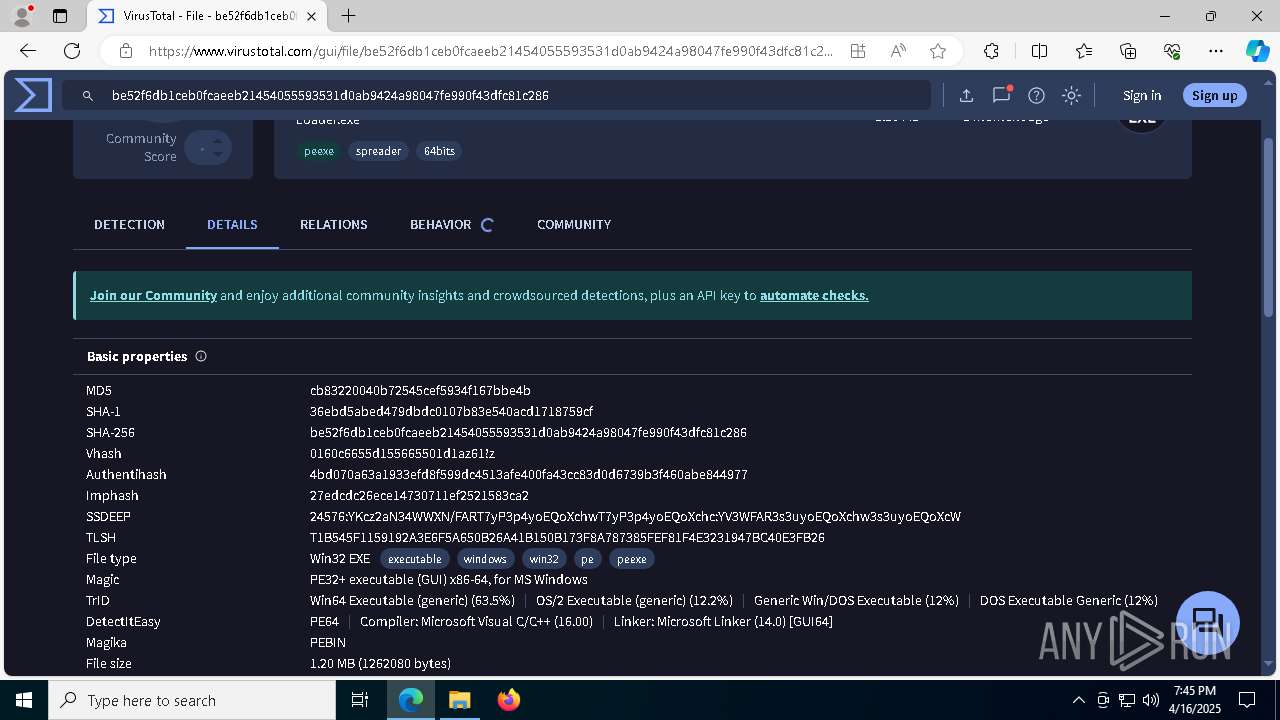Click the VirusTotal File browser tab
The image size is (1280, 720).
point(208,16)
